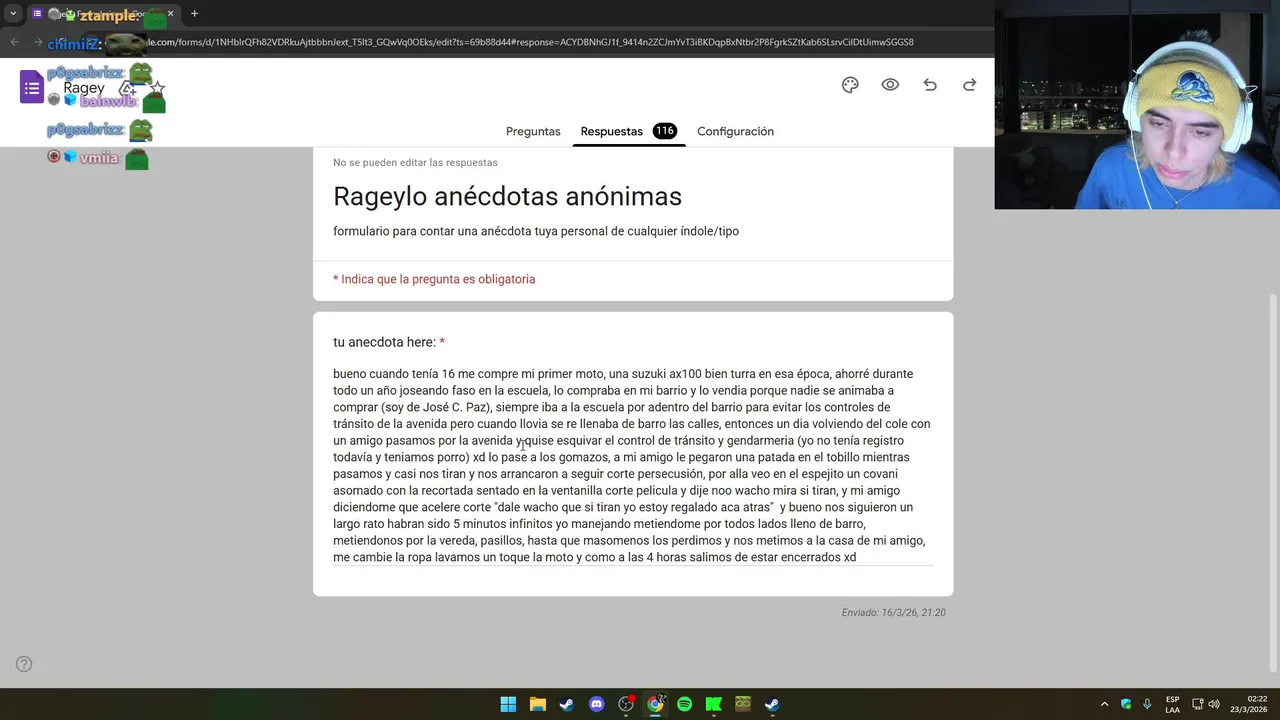Screen dimensions: 1280x720
Task: Click the network tray icon
Action: (x=1197, y=704)
